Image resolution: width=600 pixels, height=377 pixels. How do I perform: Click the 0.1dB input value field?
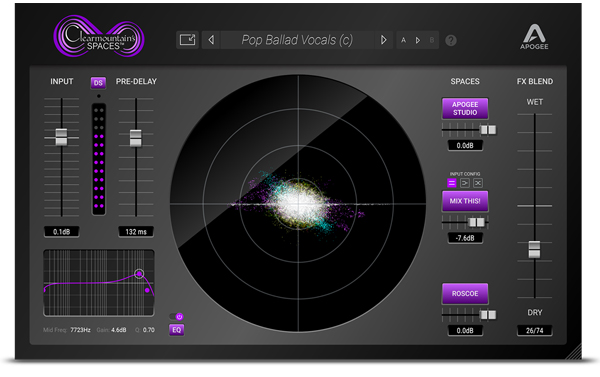coord(62,232)
